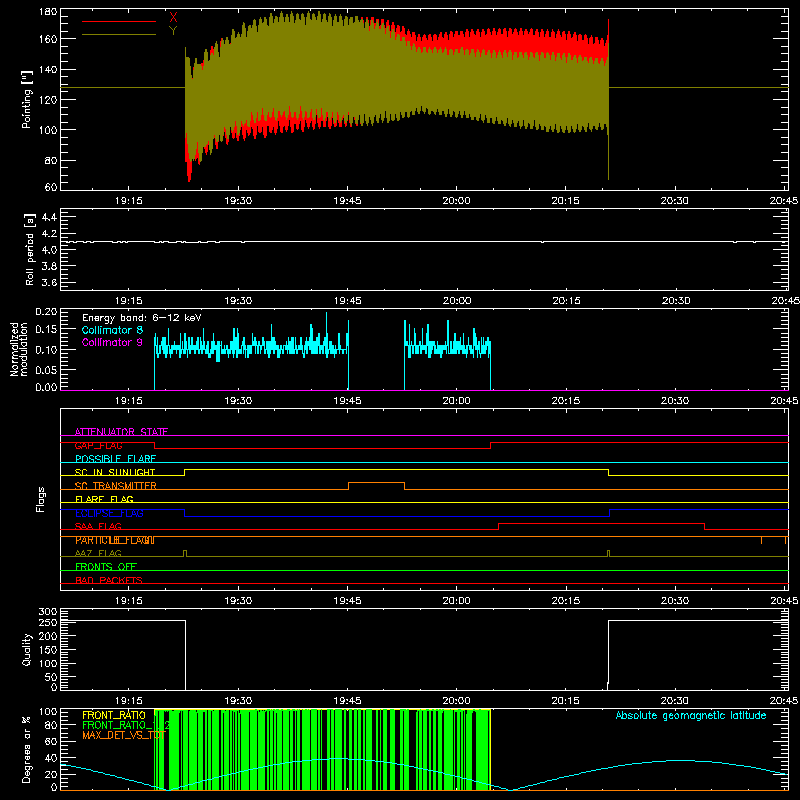Select the FLARE_FLAG label

coord(104,499)
